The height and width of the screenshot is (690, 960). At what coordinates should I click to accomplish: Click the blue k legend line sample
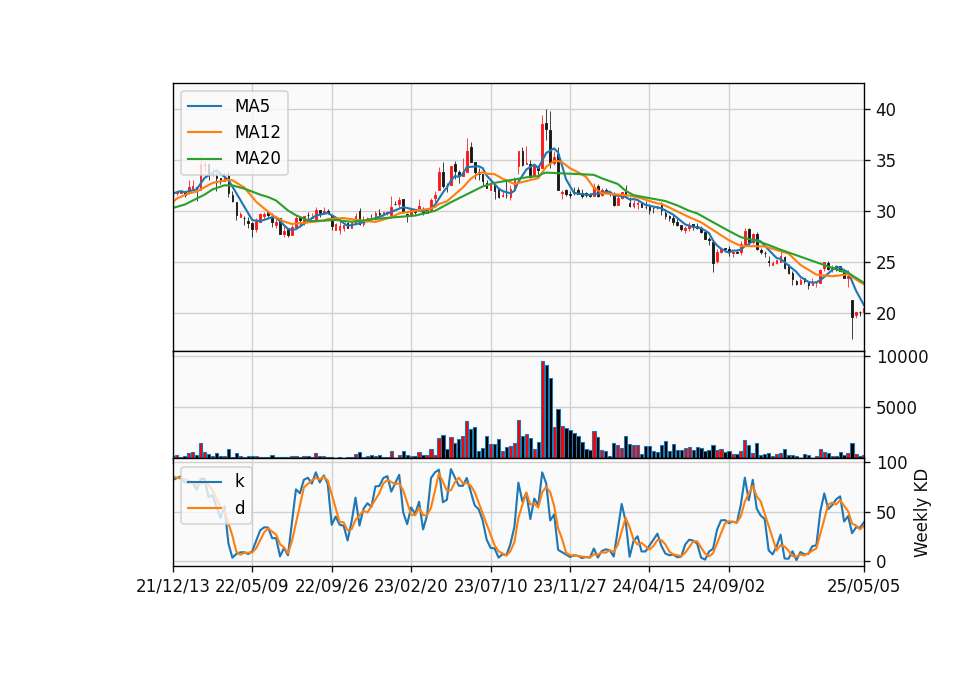coord(204,482)
